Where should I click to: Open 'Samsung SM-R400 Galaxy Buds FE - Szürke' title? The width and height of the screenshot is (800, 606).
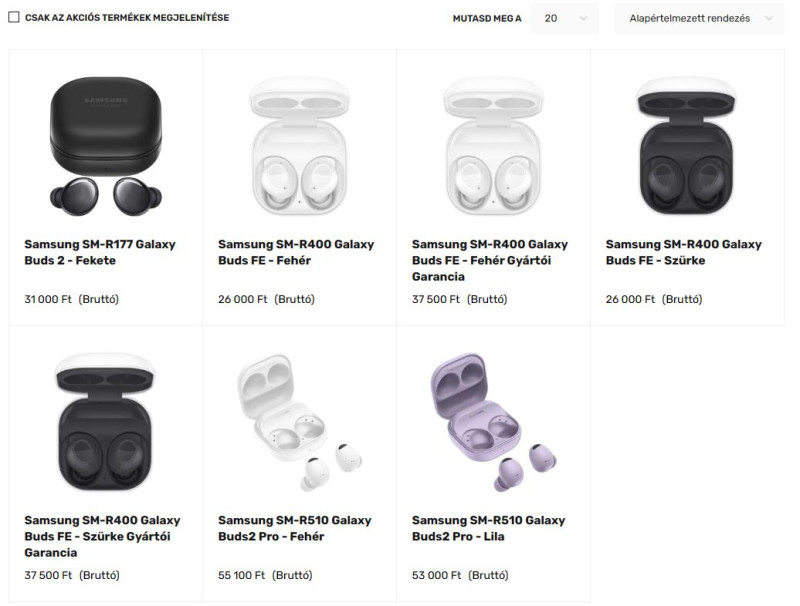coord(684,252)
